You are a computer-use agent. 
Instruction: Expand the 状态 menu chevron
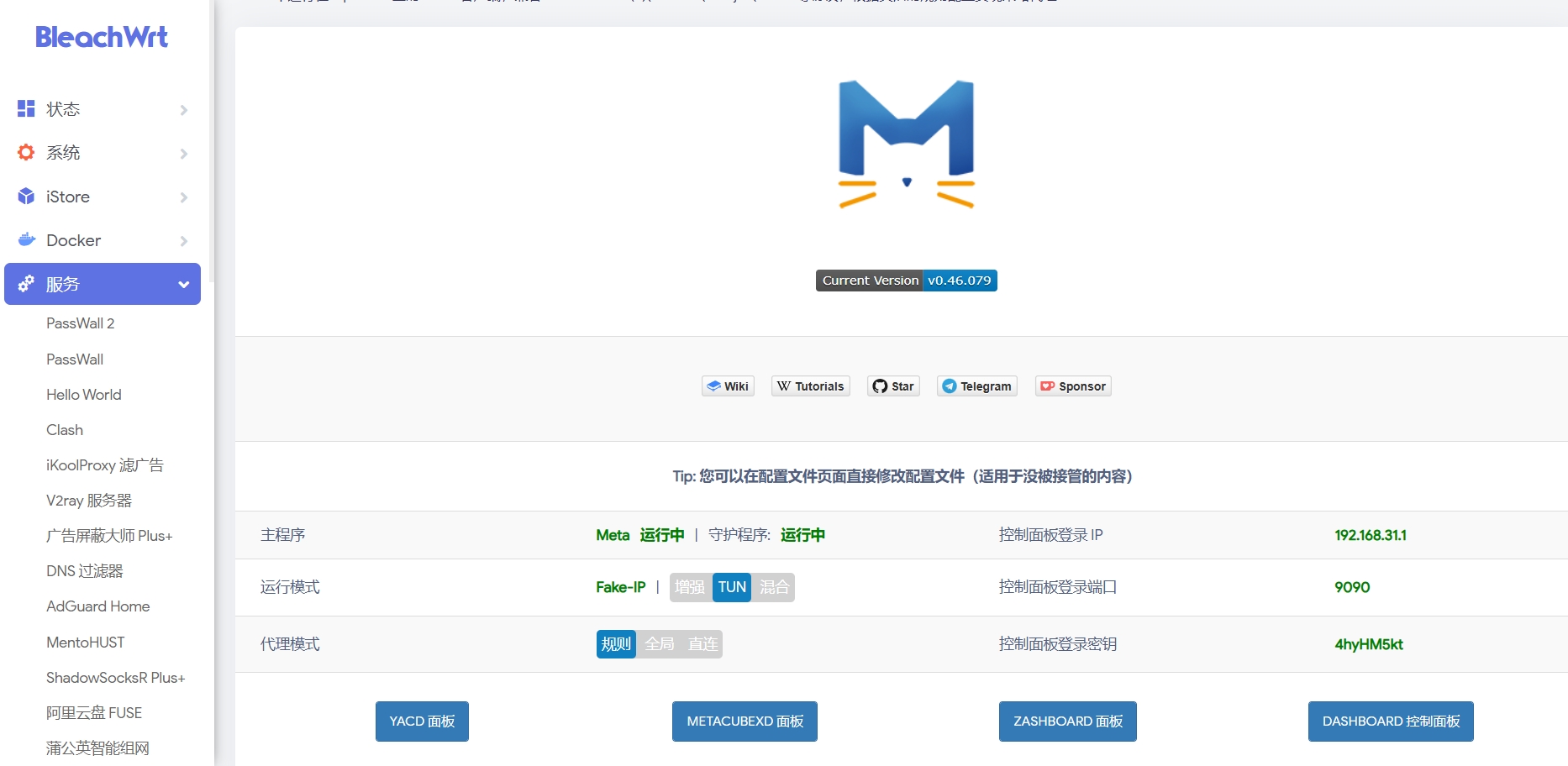pyautogui.click(x=183, y=109)
